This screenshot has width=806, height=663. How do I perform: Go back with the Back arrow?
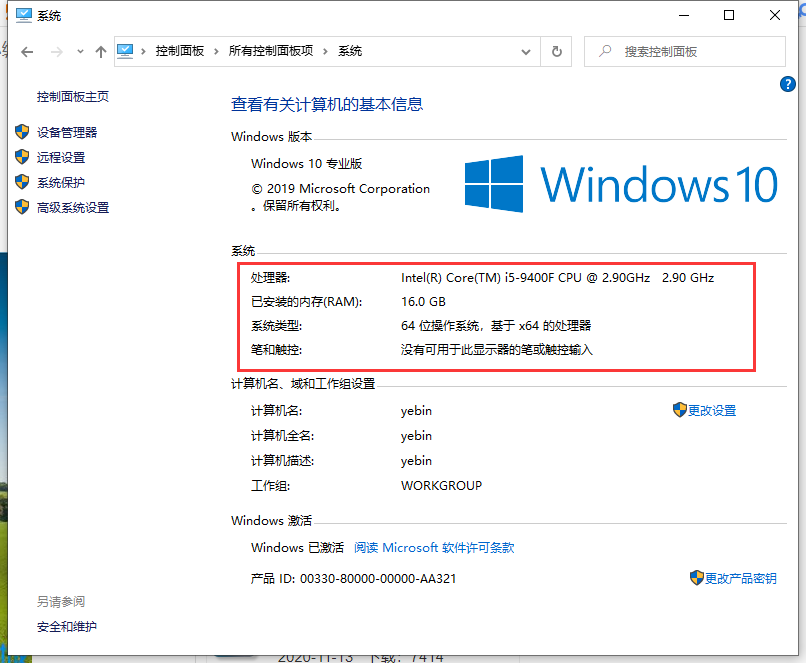pyautogui.click(x=27, y=51)
